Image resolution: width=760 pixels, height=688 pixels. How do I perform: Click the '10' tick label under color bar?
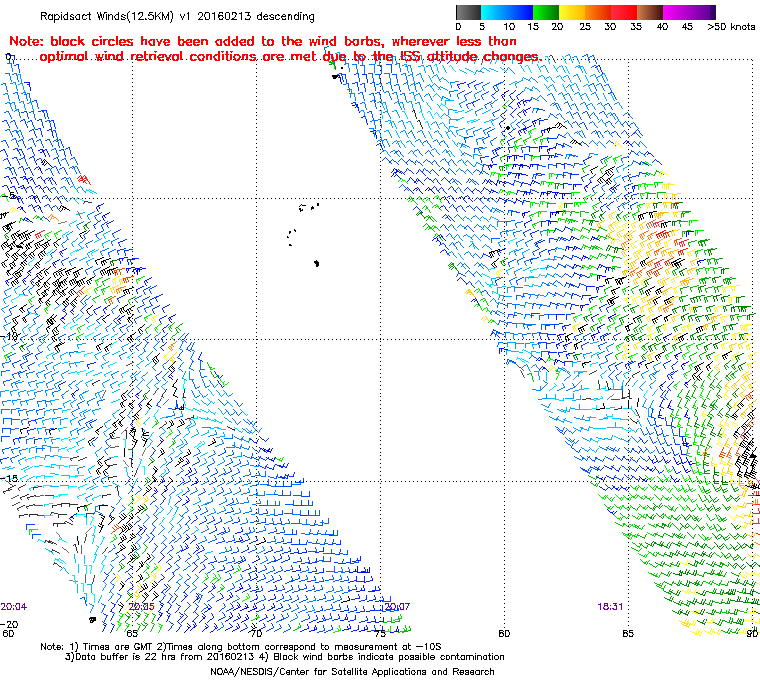[x=509, y=27]
